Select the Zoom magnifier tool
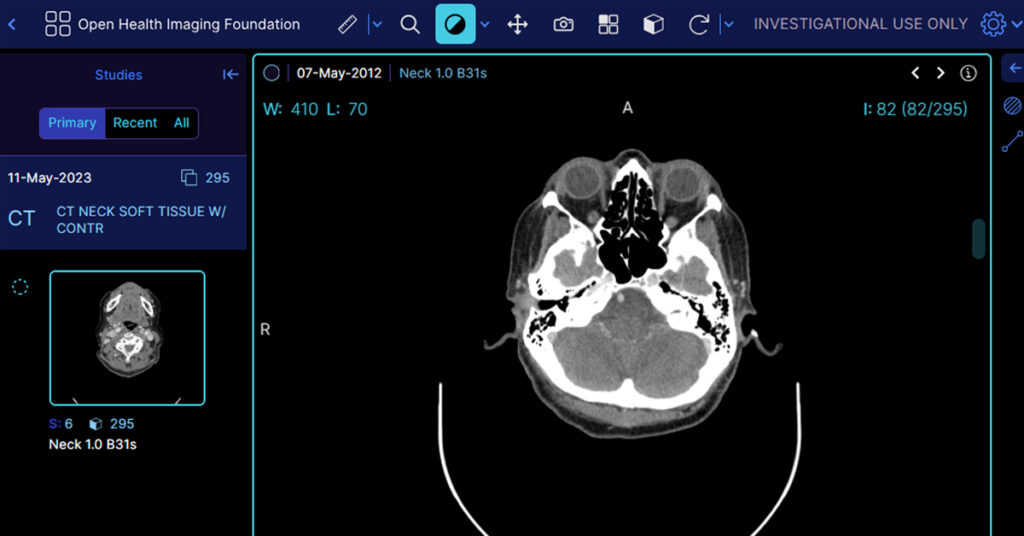This screenshot has width=1024, height=536. [410, 24]
